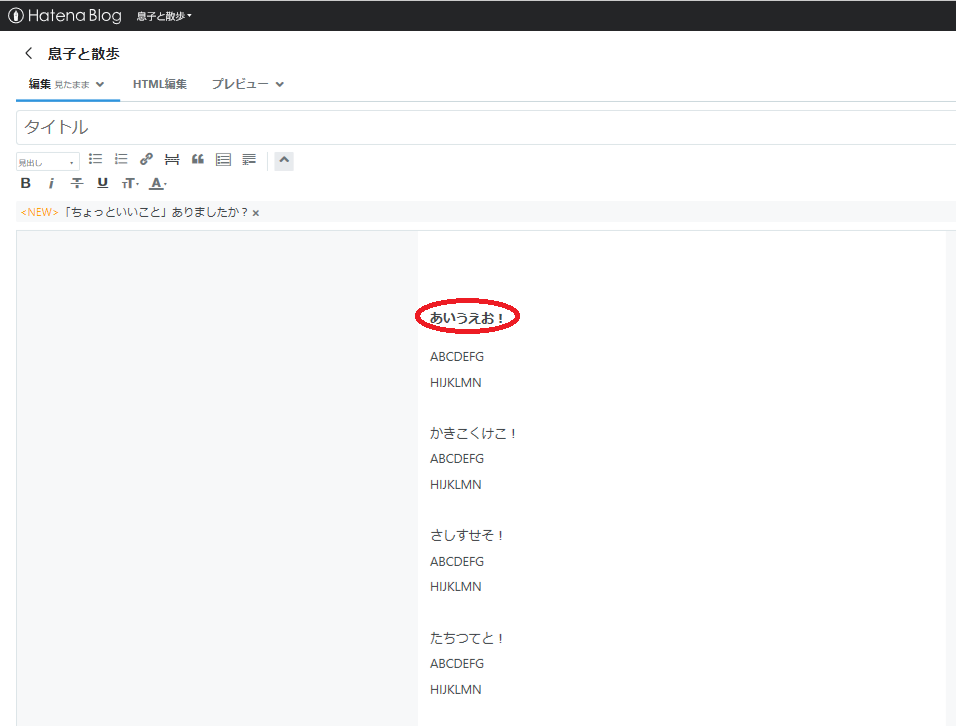965x726 pixels.
Task: Open the insert link tool
Action: coord(146,158)
